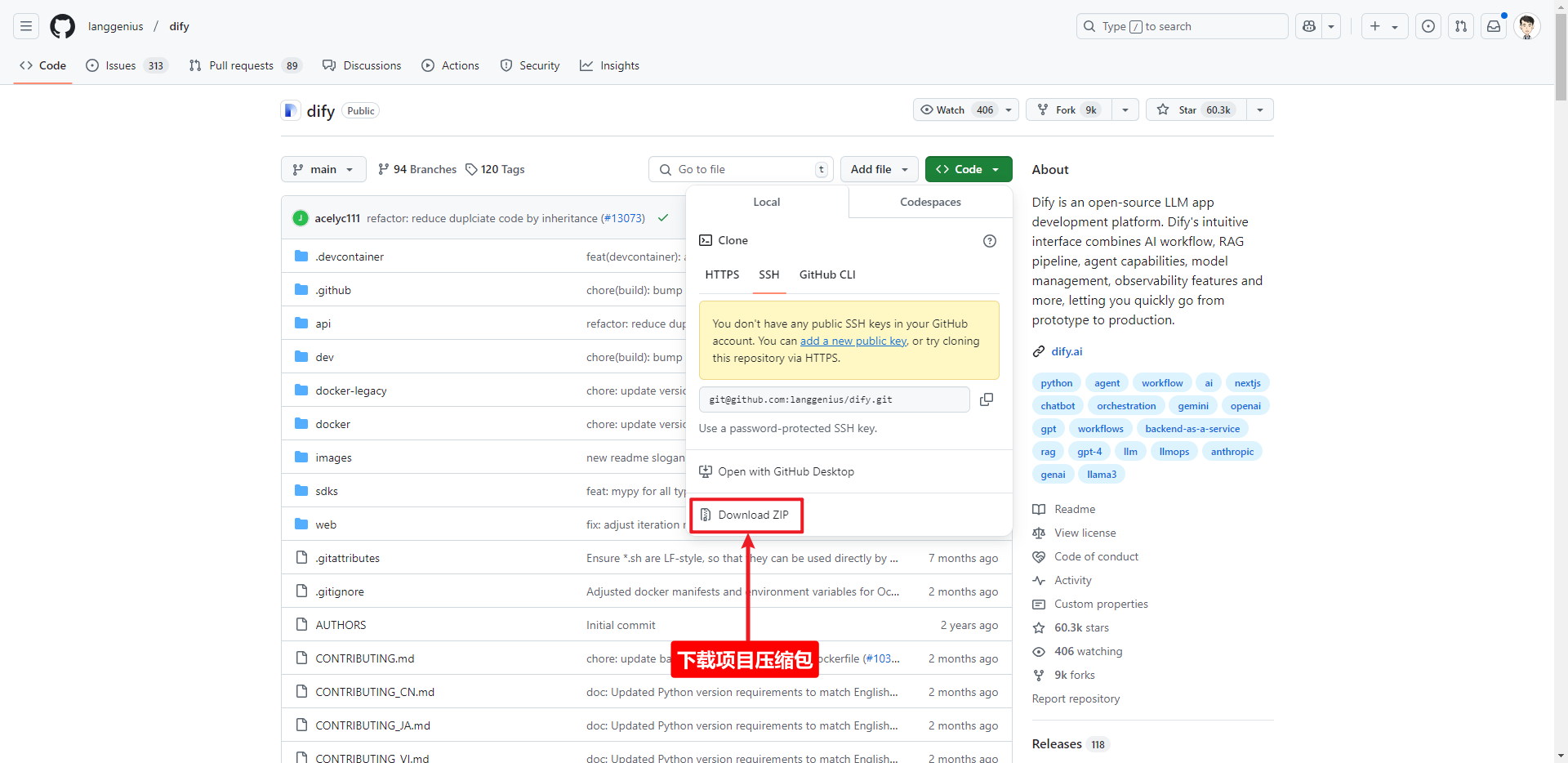Select the HTTPS clone option
The image size is (1568, 763).
(x=722, y=274)
